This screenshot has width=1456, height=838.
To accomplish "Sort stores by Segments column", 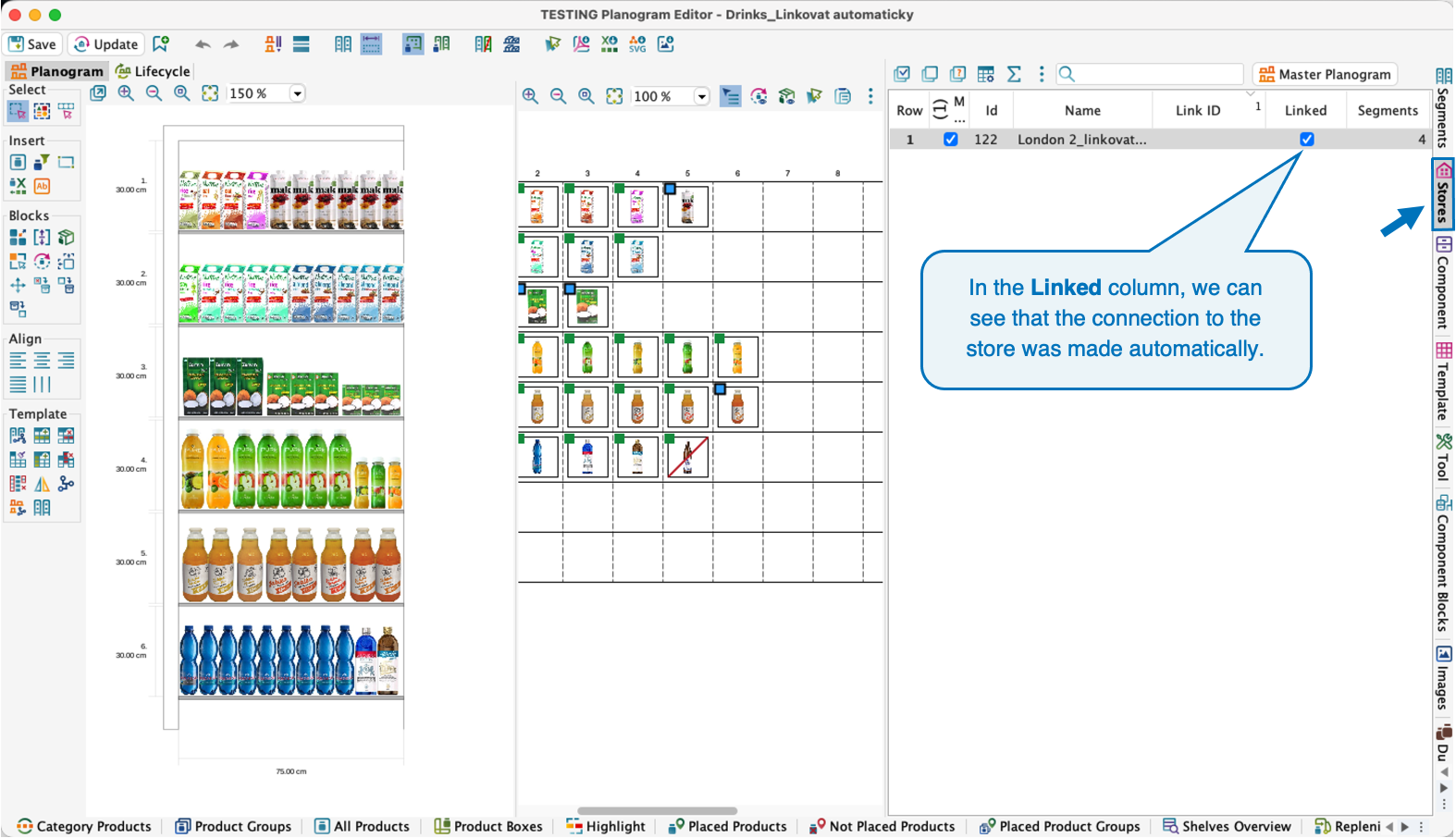I will tap(1388, 110).
